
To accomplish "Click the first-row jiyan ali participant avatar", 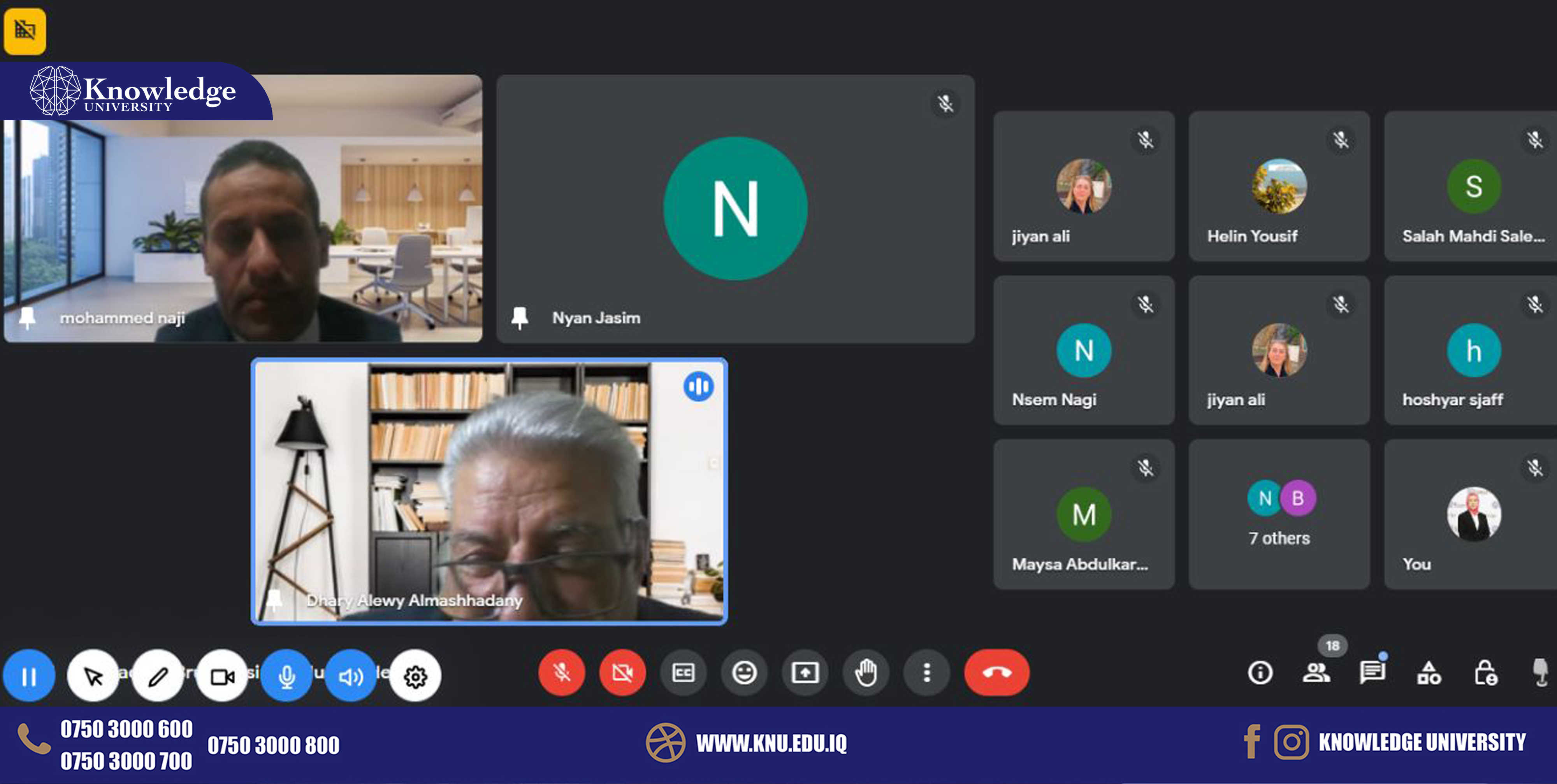I will [1084, 186].
